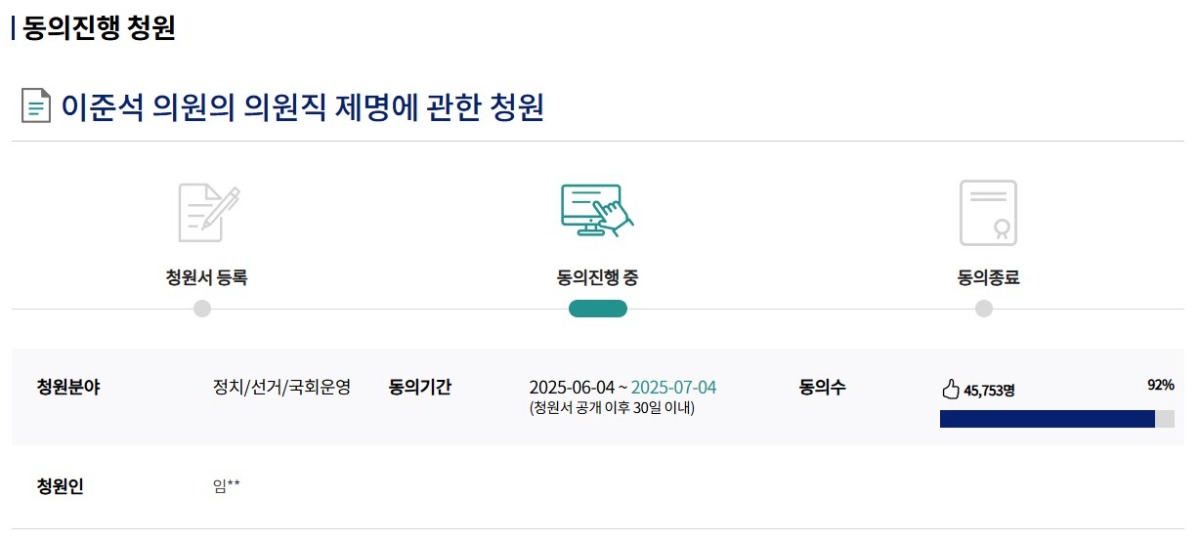Click the document icon beside petition title

[x=36, y=106]
